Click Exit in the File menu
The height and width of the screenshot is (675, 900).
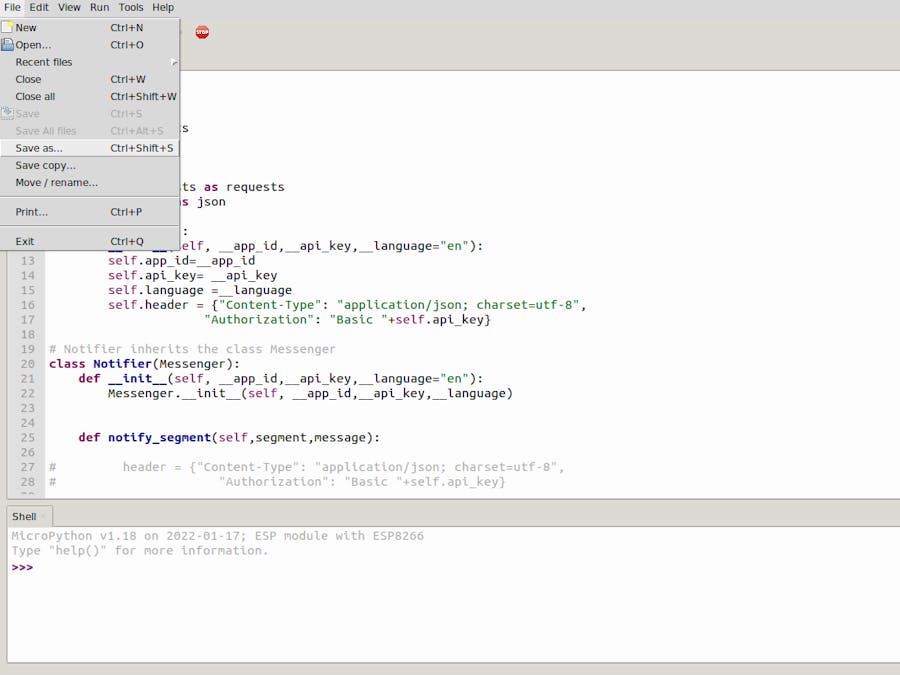pyautogui.click(x=25, y=241)
